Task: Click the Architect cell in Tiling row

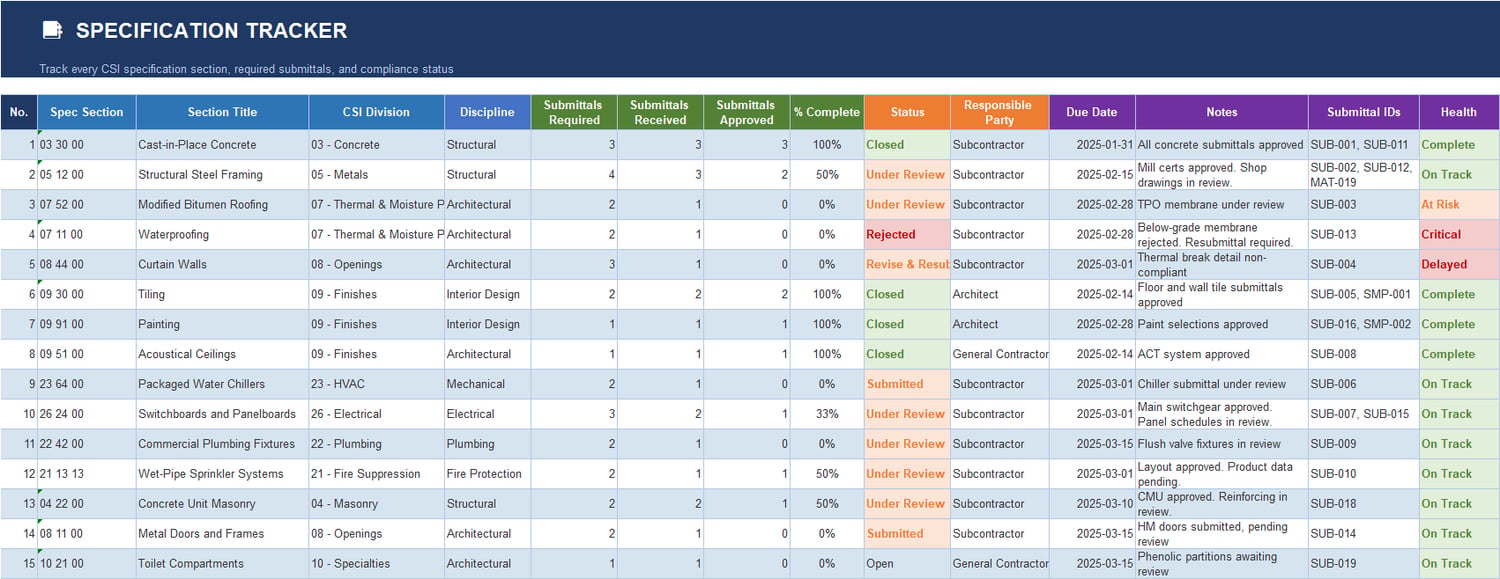Action: click(x=999, y=295)
